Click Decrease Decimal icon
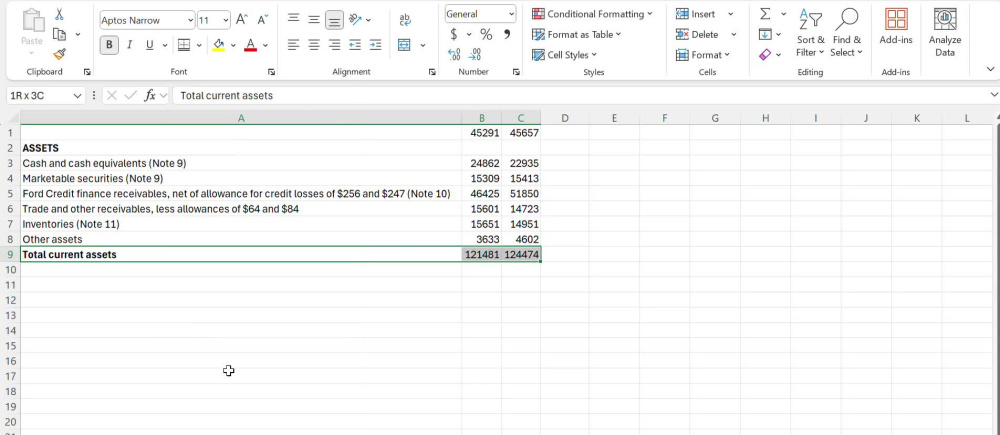Viewport: 1000px width, 435px height. [x=474, y=55]
